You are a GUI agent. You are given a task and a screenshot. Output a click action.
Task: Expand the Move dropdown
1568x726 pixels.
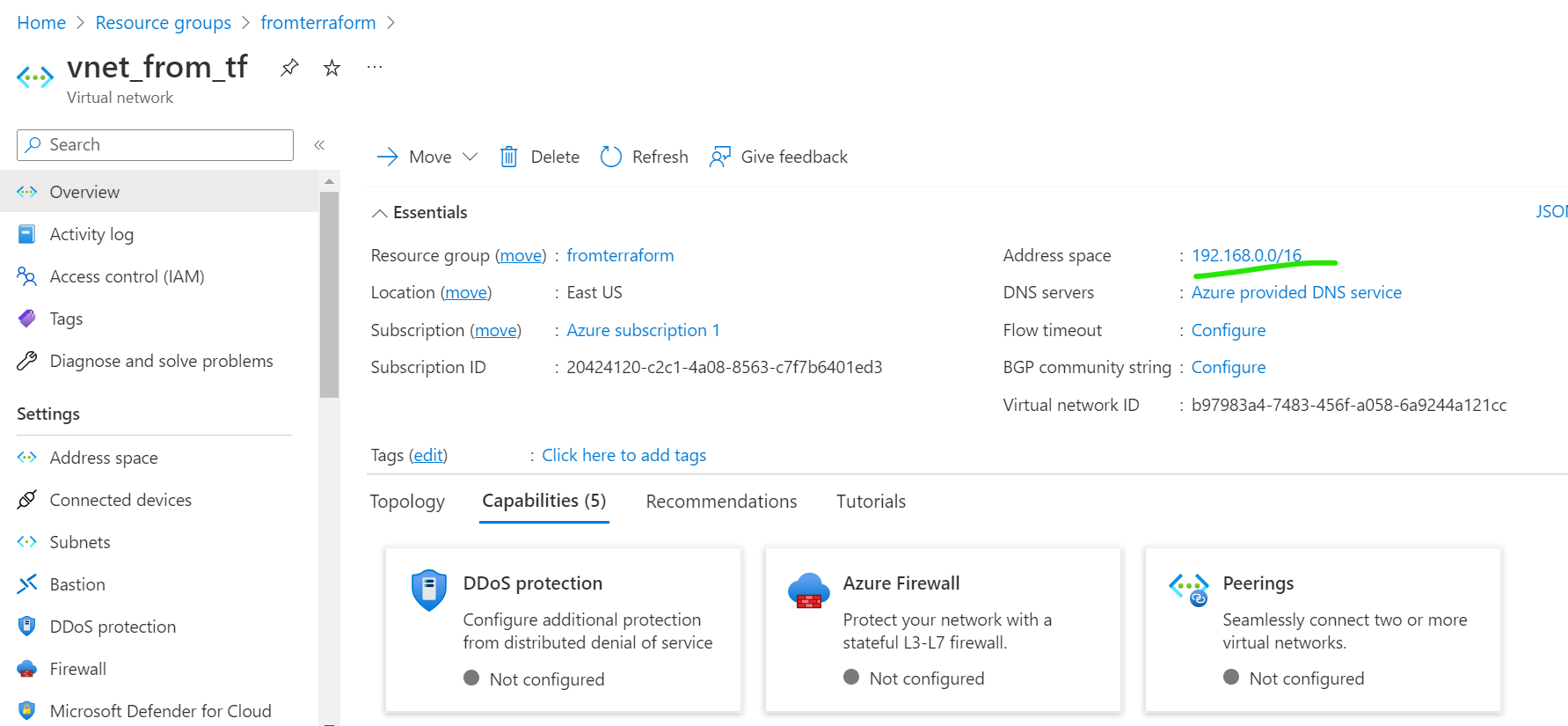point(470,157)
